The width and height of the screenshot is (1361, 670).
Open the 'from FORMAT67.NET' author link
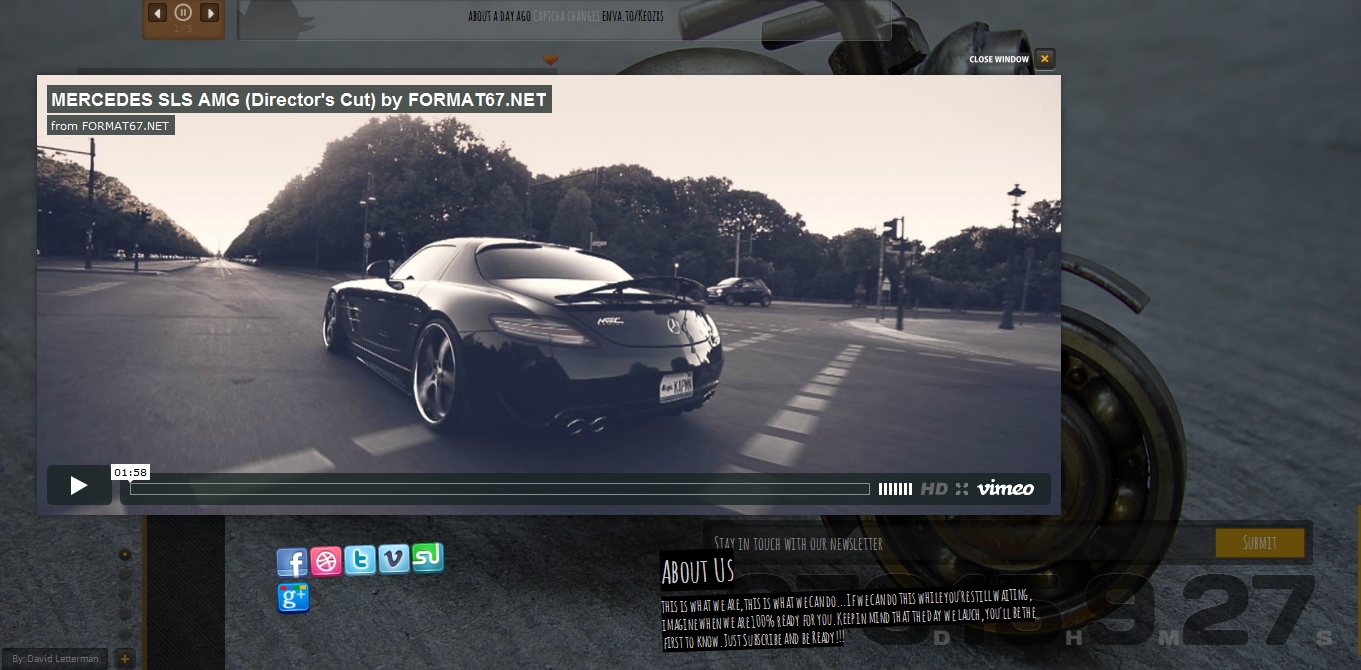111,126
